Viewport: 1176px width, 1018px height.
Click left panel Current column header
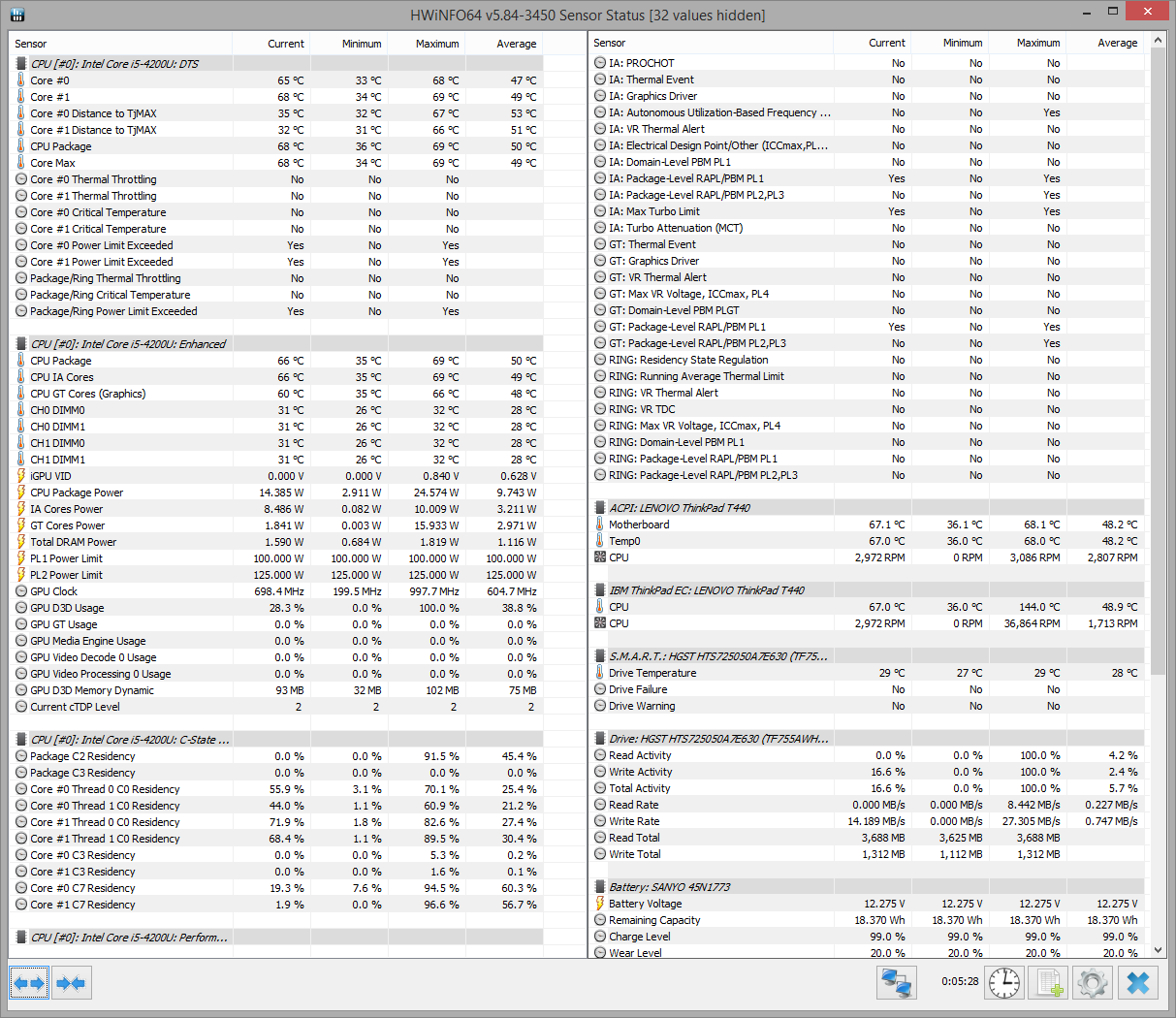[x=271, y=44]
